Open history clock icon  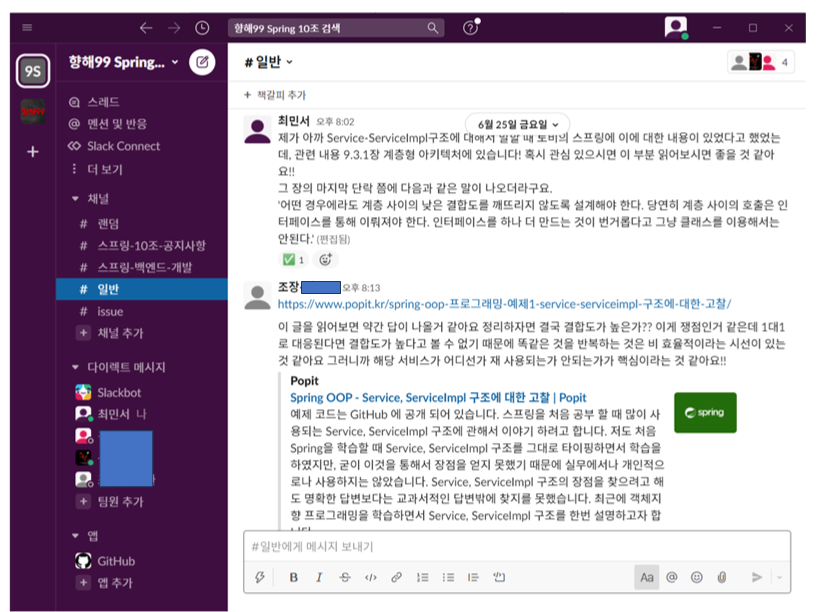tap(202, 28)
